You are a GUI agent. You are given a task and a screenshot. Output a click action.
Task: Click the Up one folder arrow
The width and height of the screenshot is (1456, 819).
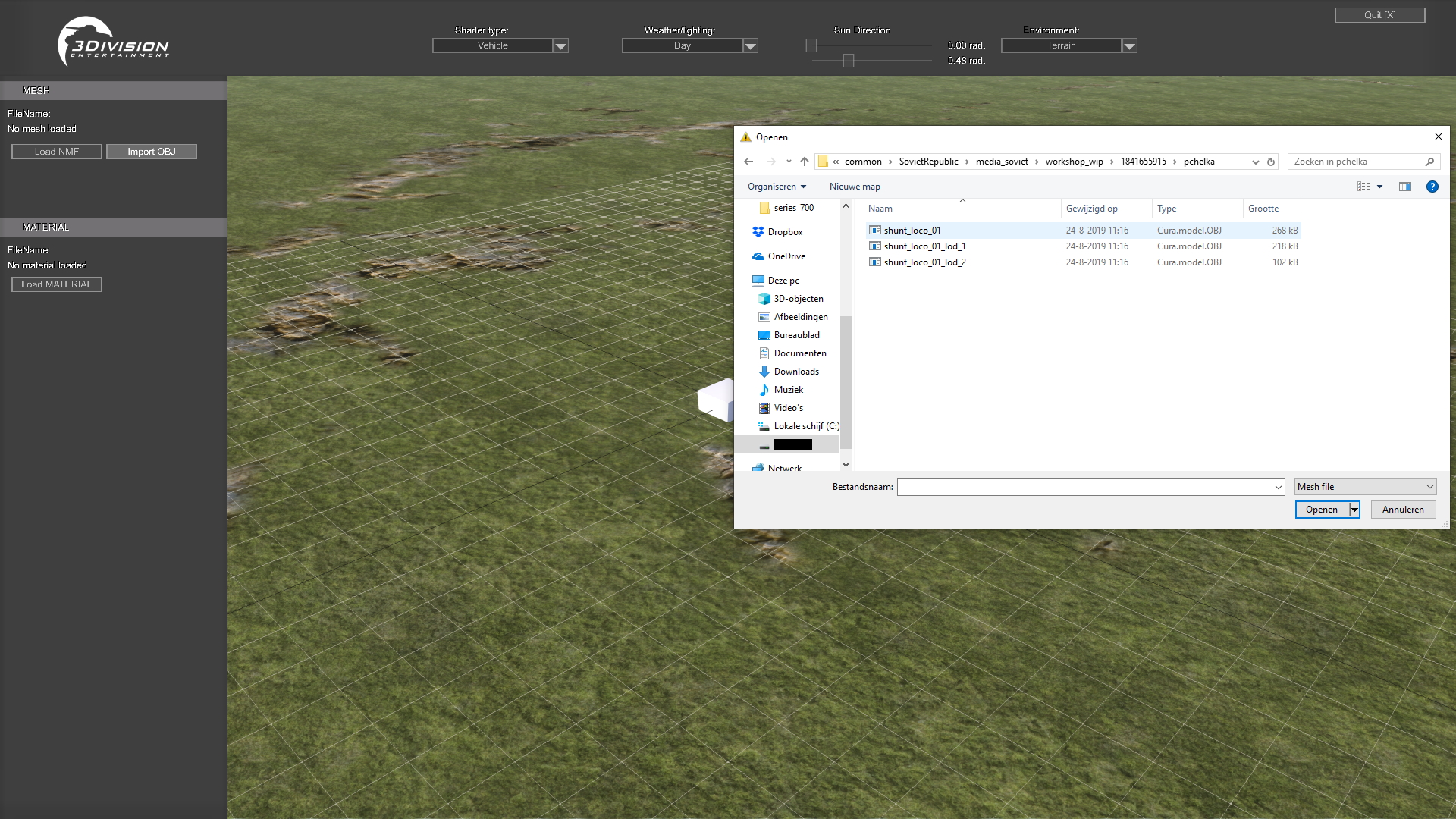pyautogui.click(x=805, y=162)
